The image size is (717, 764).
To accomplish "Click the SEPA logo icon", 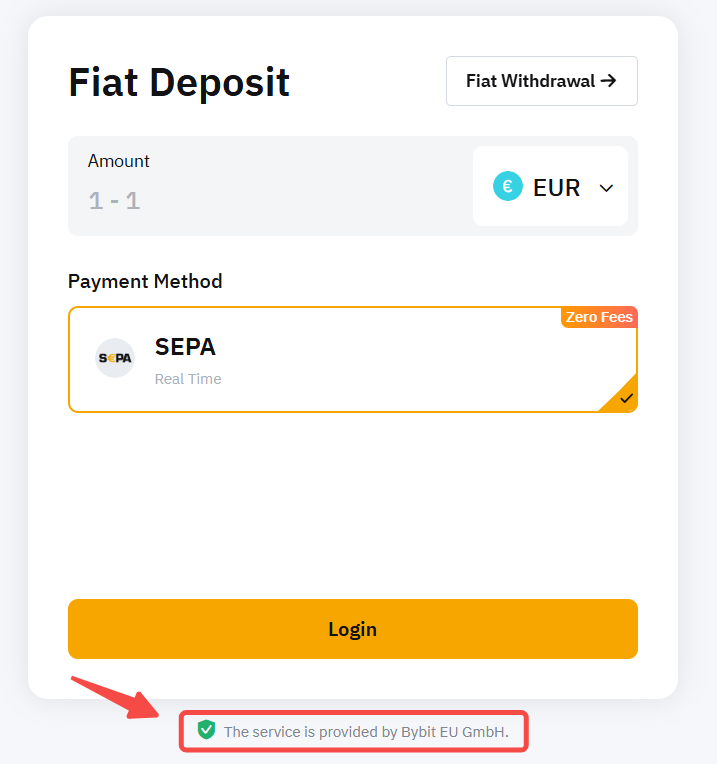I will (x=115, y=358).
